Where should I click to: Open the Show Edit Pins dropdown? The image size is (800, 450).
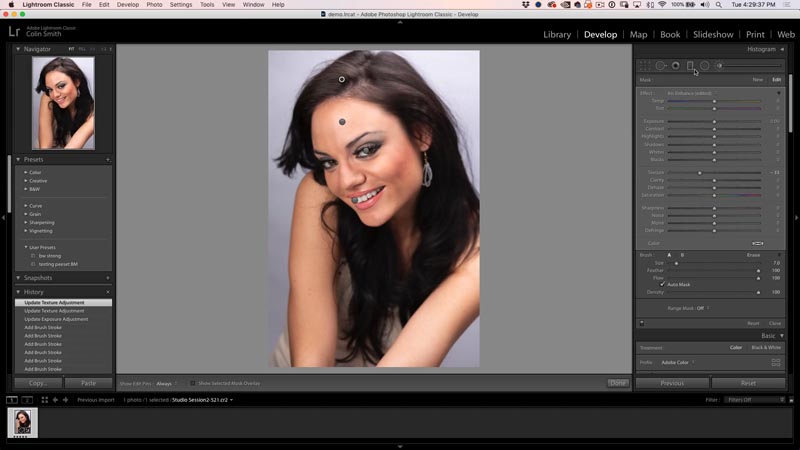[165, 383]
